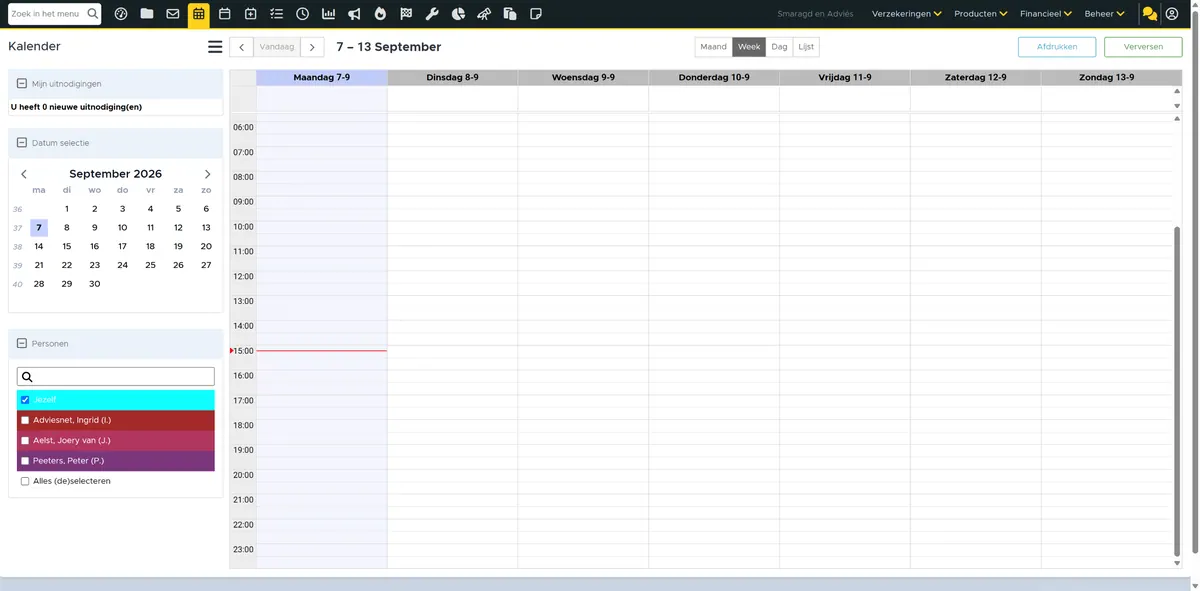Switch to Lijst view
Viewport: 1200px width, 591px height.
tap(806, 47)
